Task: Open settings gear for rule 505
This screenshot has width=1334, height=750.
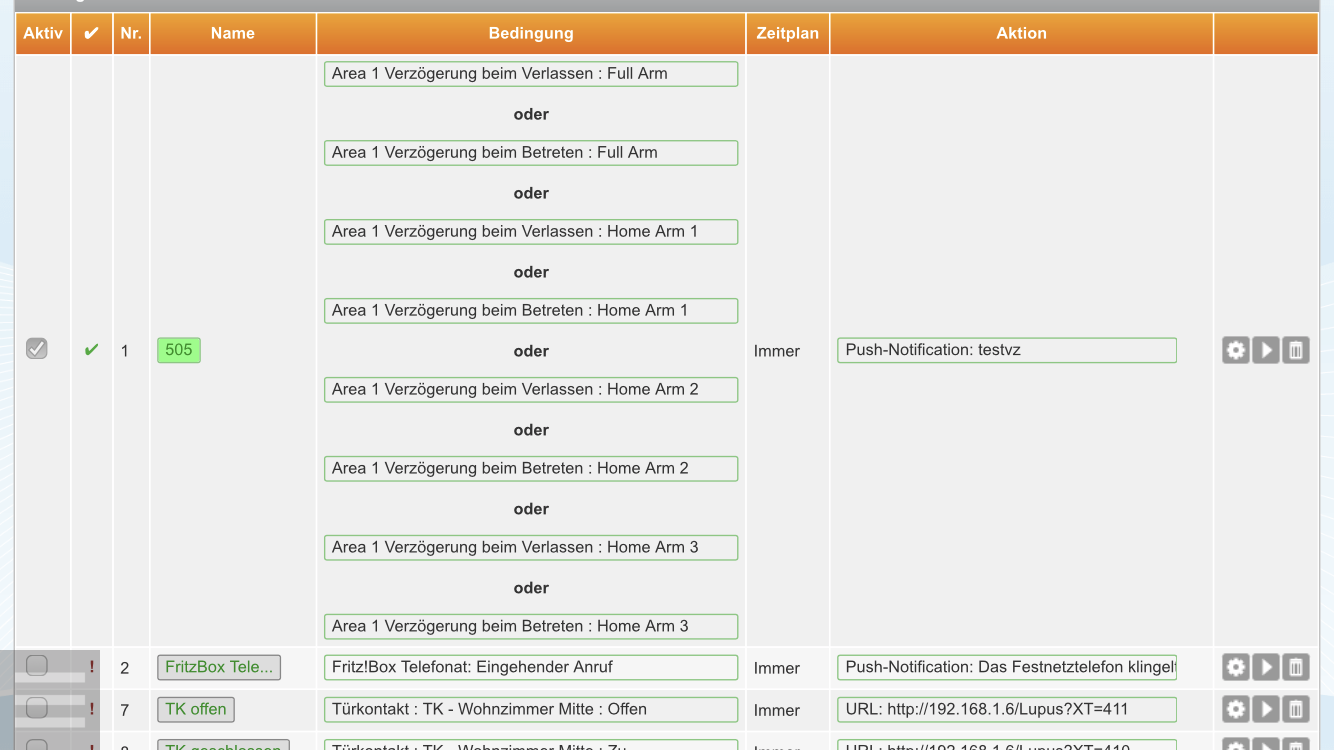Action: click(1236, 350)
